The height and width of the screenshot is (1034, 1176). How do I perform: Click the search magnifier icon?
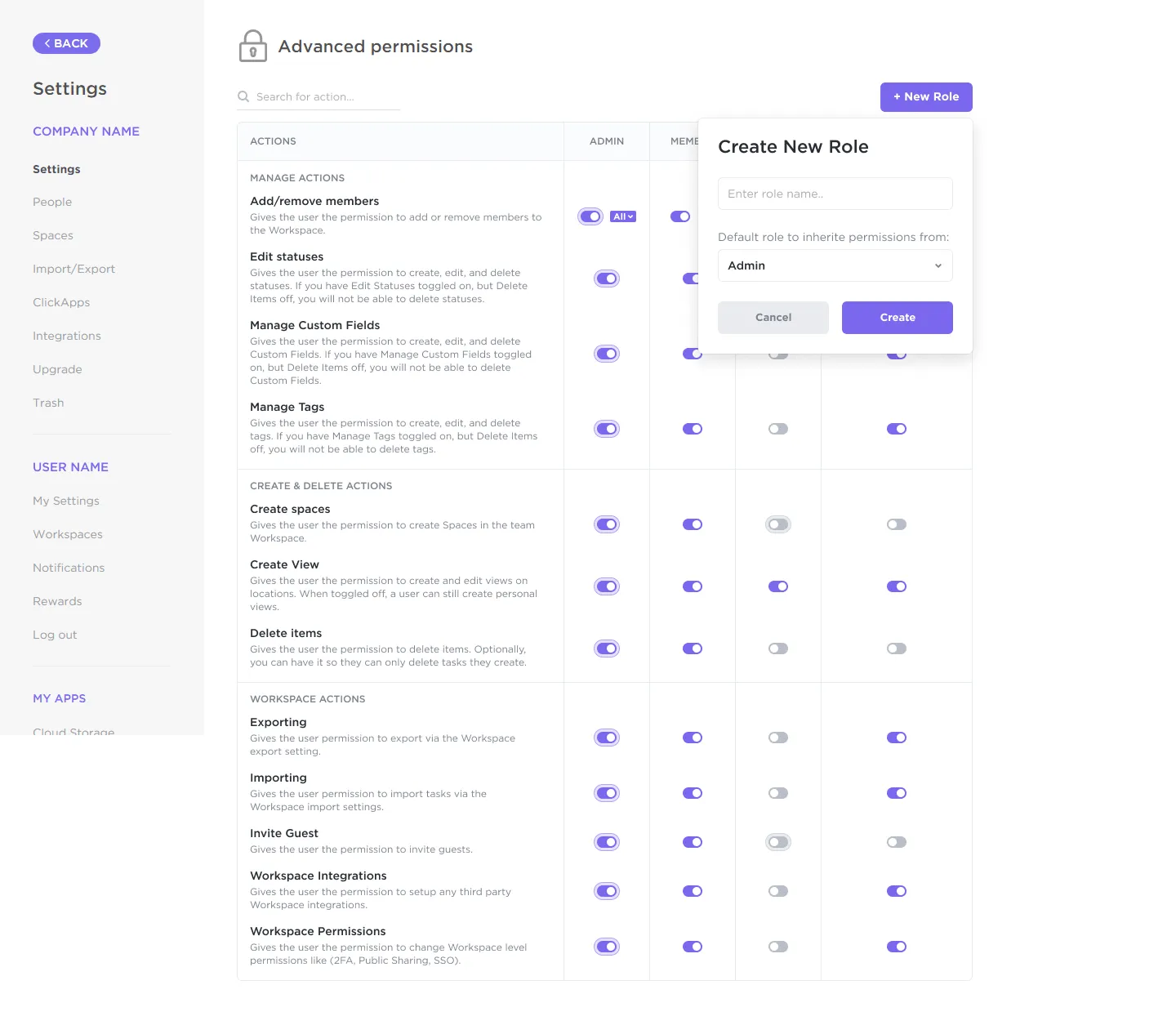pos(243,96)
